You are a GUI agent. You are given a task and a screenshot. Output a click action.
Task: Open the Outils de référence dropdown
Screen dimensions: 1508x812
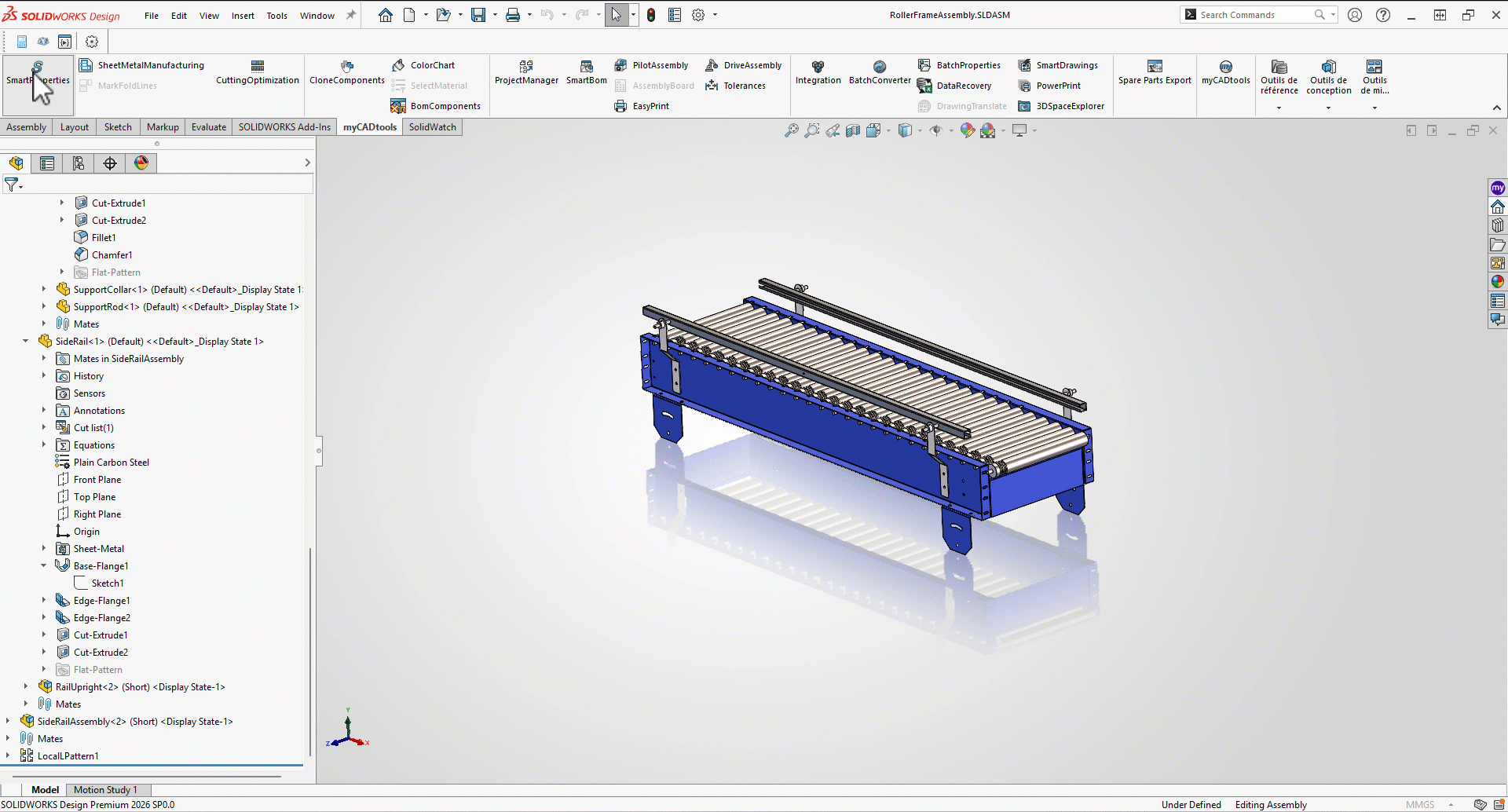click(x=1279, y=108)
